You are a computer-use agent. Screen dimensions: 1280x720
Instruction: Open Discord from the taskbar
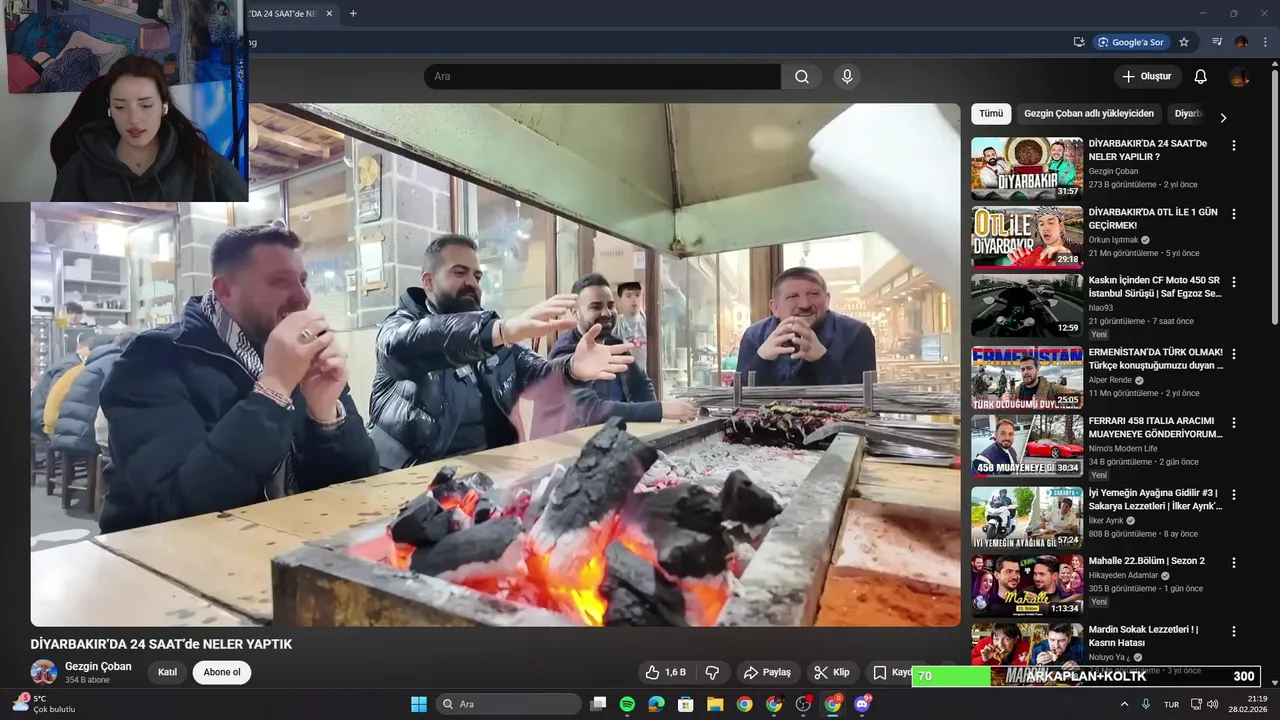[x=862, y=704]
